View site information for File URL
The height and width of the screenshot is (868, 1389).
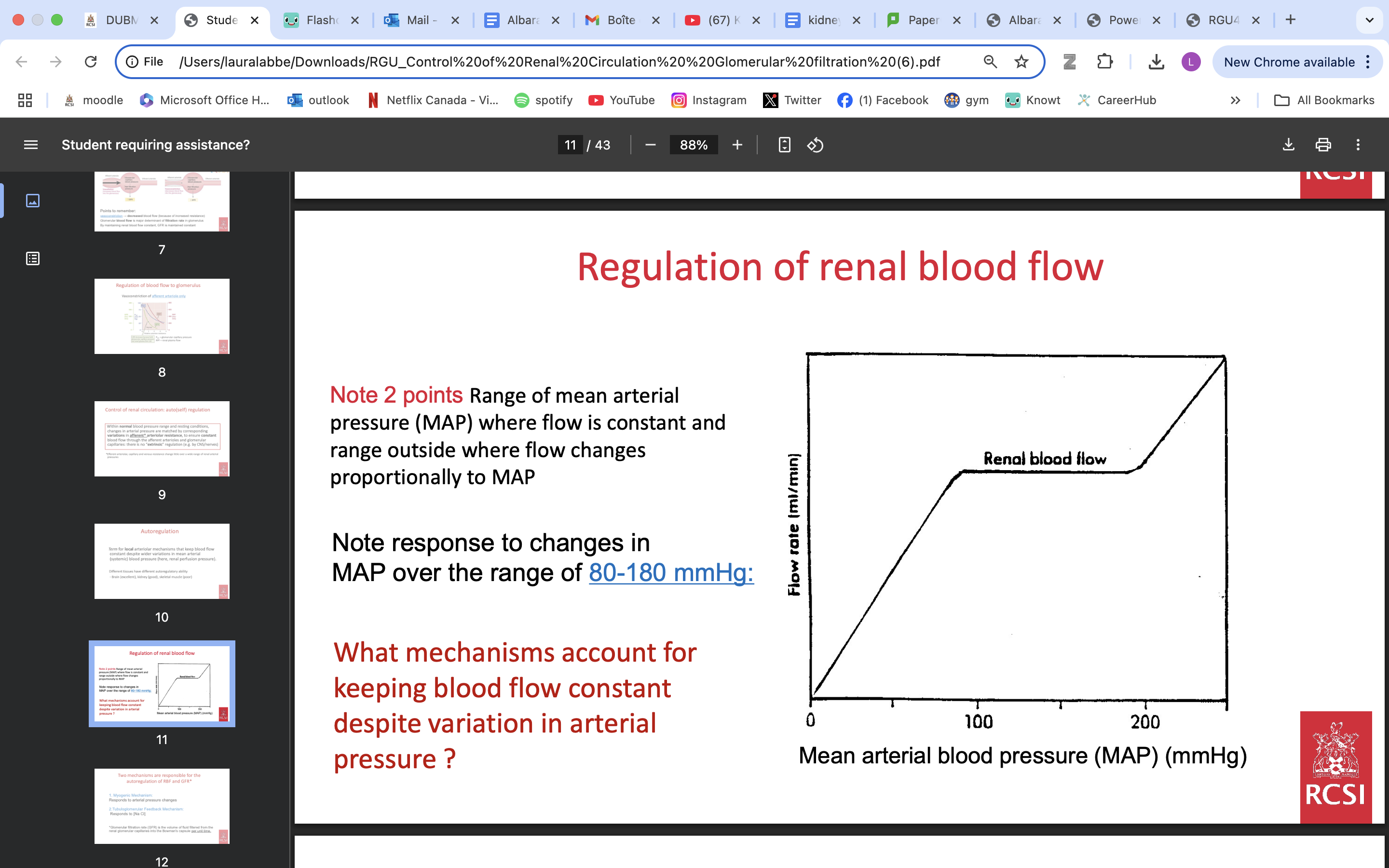pos(145,61)
